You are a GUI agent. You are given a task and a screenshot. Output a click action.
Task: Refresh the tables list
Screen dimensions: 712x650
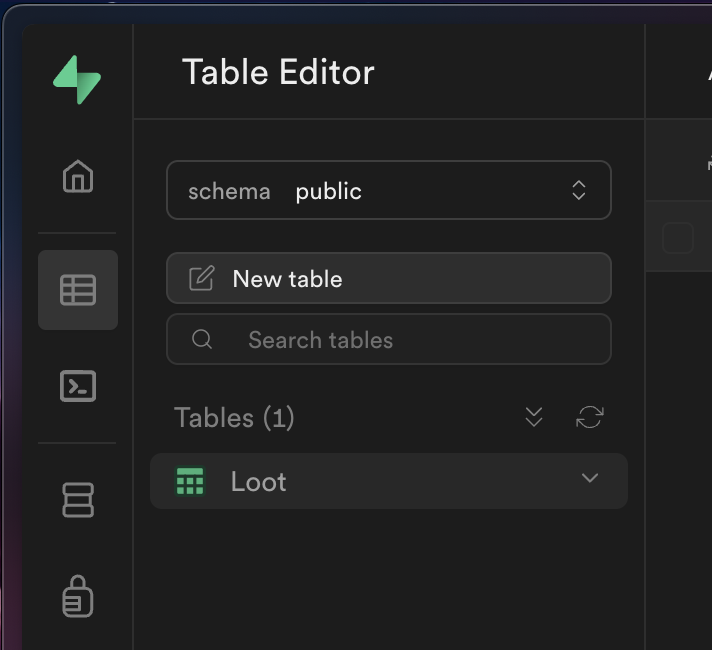tap(590, 418)
